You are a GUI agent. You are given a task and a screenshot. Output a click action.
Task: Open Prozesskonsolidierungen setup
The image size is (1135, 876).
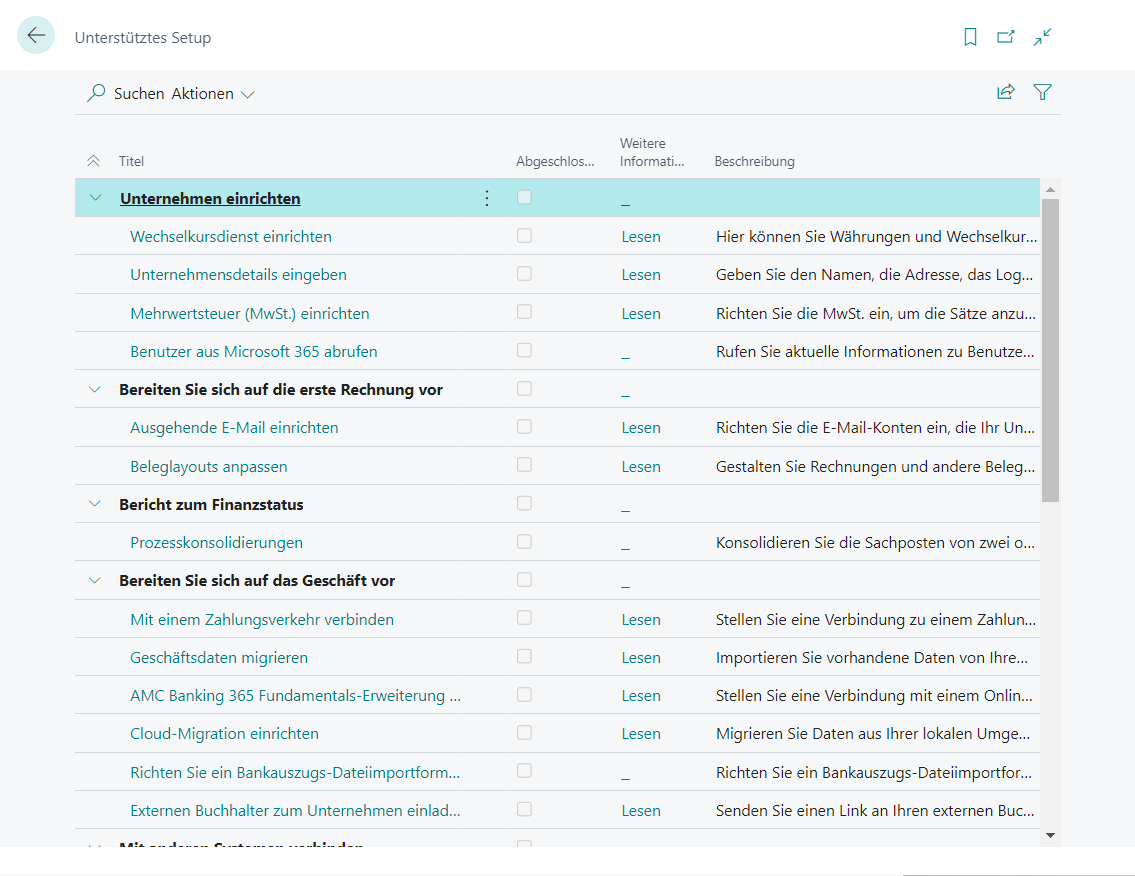click(216, 543)
